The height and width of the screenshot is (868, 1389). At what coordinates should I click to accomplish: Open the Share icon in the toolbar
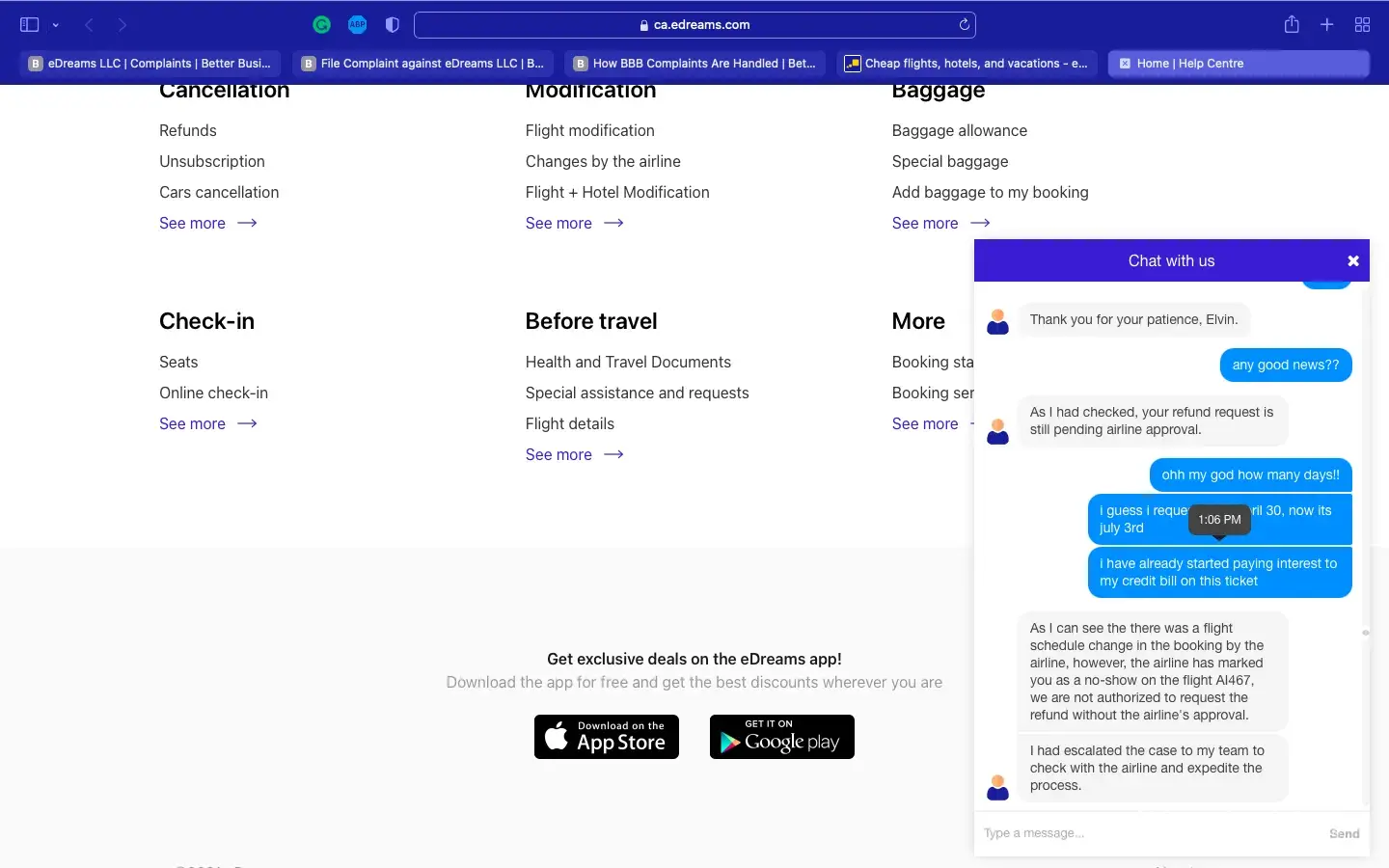[1292, 24]
